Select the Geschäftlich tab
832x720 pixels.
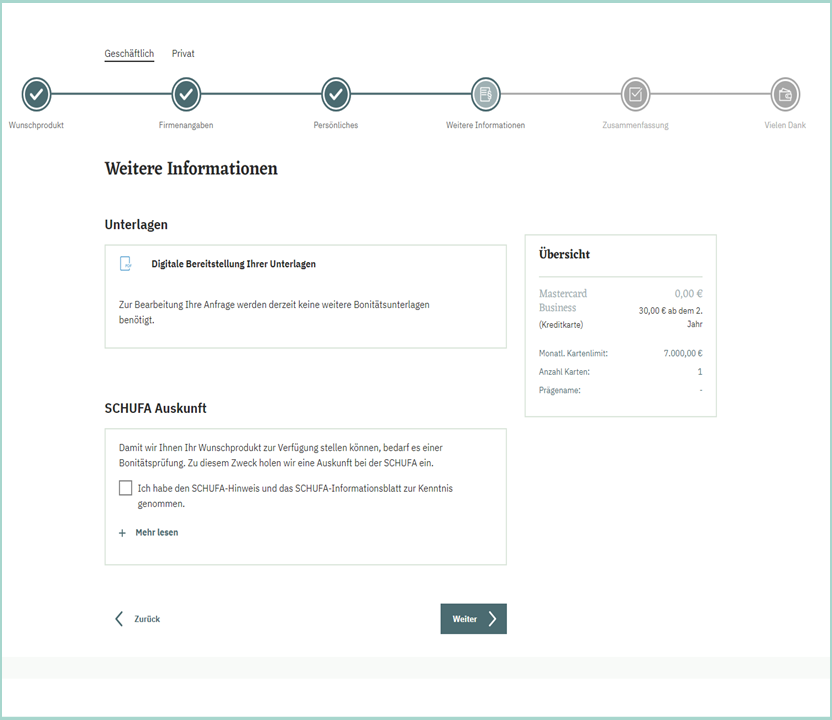coord(129,53)
